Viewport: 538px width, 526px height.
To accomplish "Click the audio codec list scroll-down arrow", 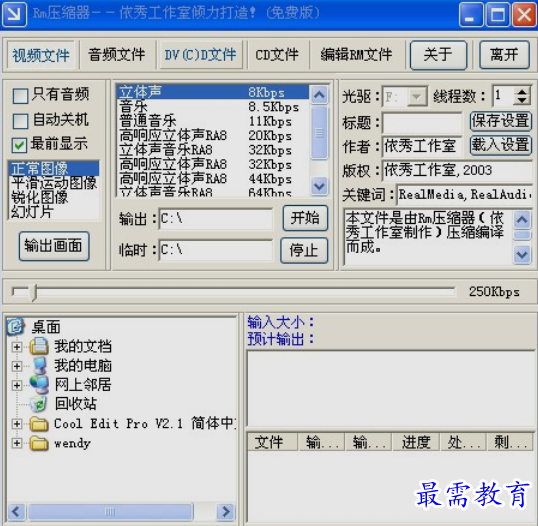I will tap(319, 187).
